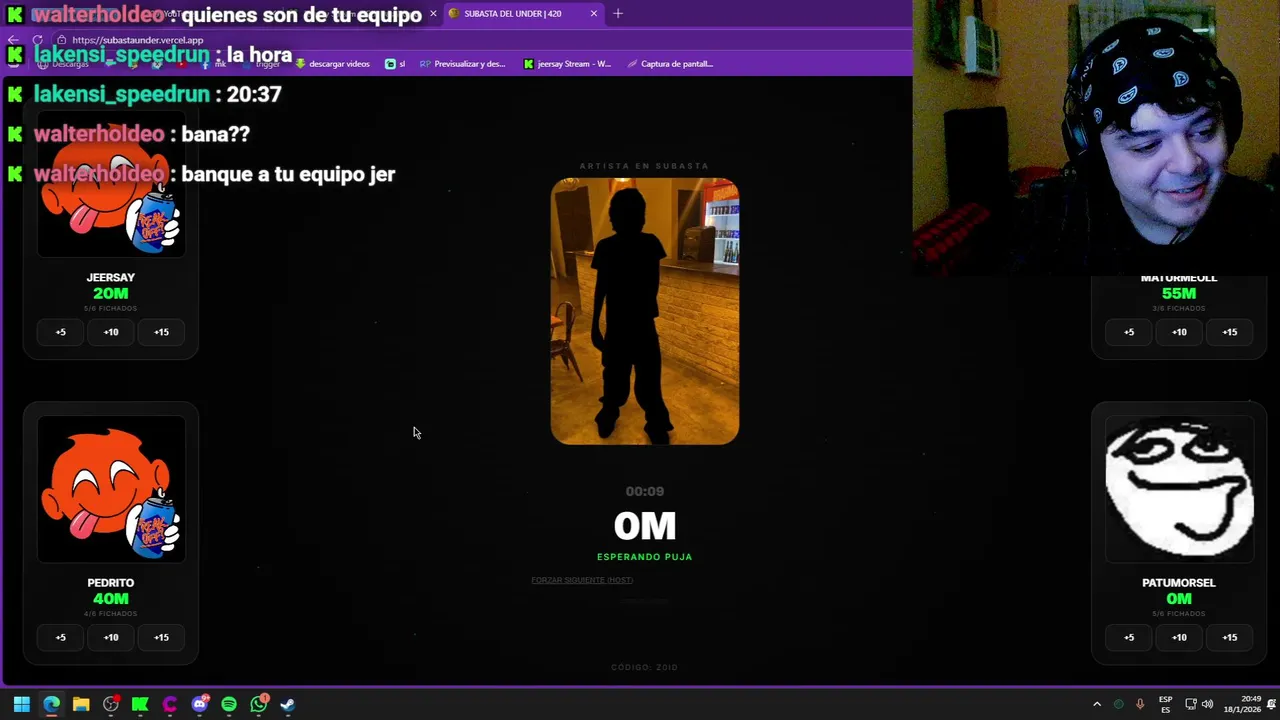This screenshot has width=1280, height=720.
Task: Click the ARTISTA EN SUBASTA heading
Action: click(645, 166)
